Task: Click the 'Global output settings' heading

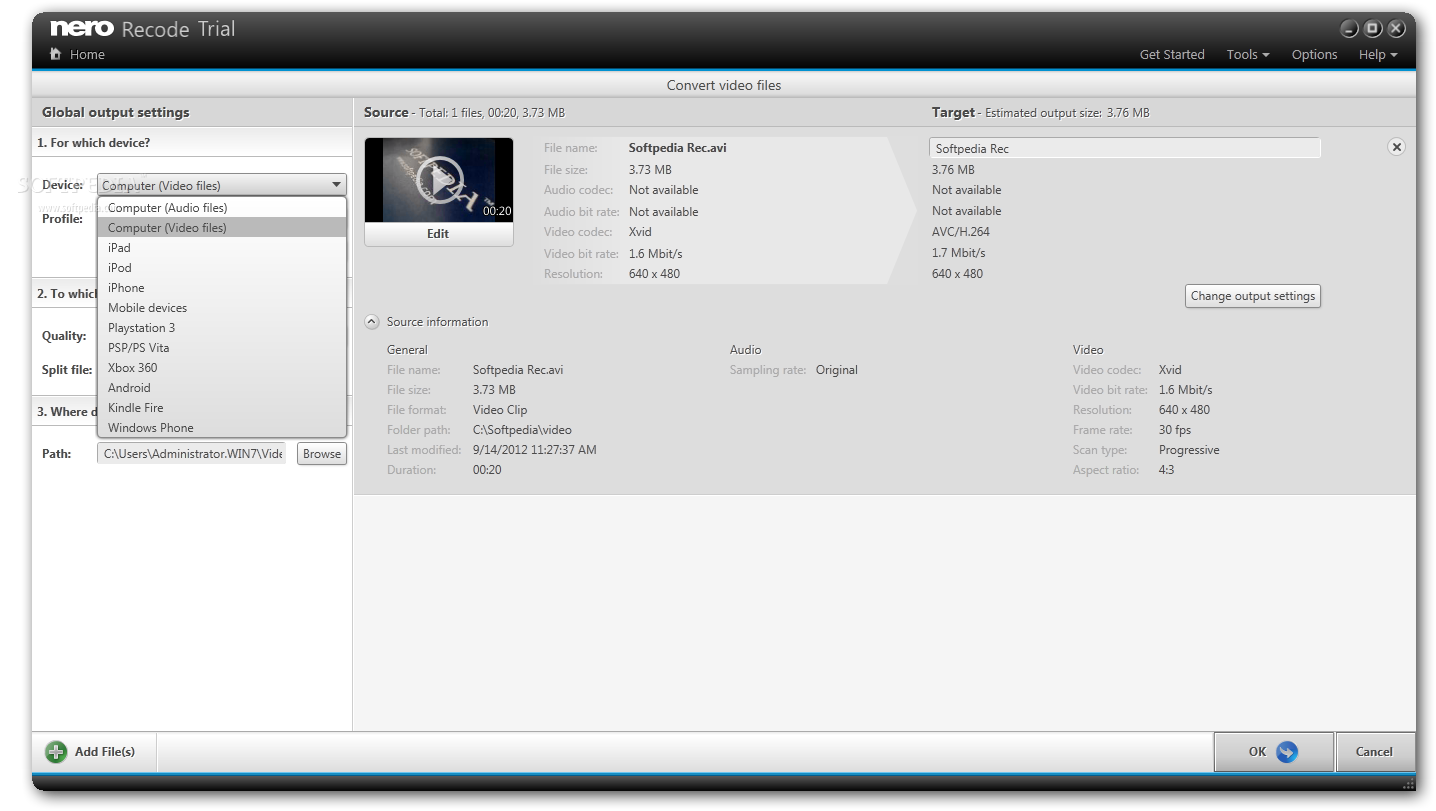Action: [115, 113]
